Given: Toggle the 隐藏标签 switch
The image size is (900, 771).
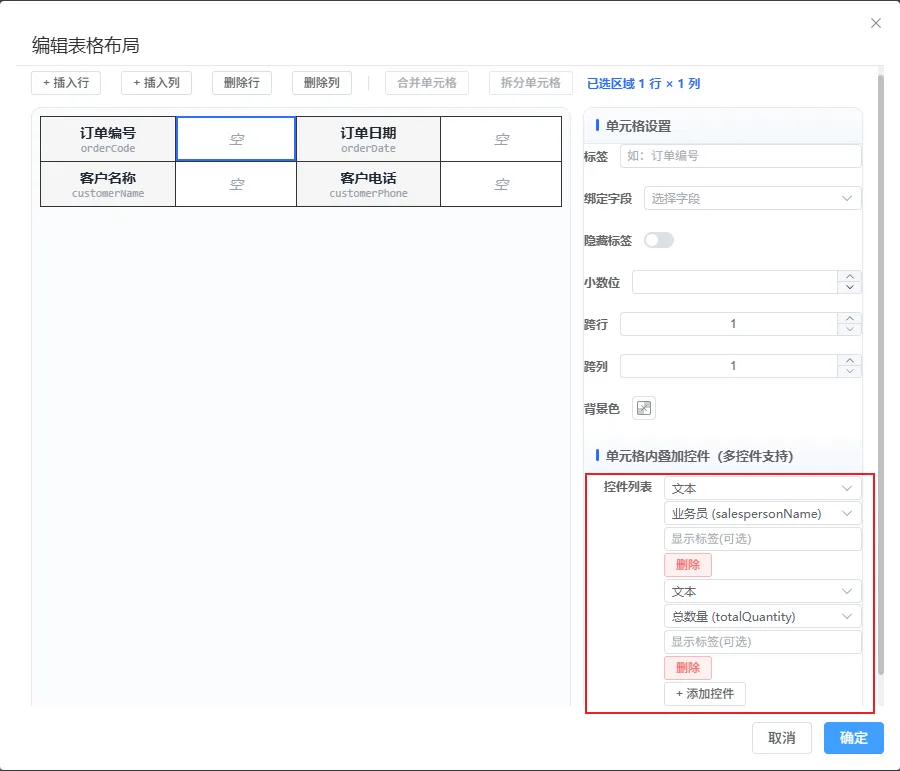Looking at the screenshot, I should [658, 240].
